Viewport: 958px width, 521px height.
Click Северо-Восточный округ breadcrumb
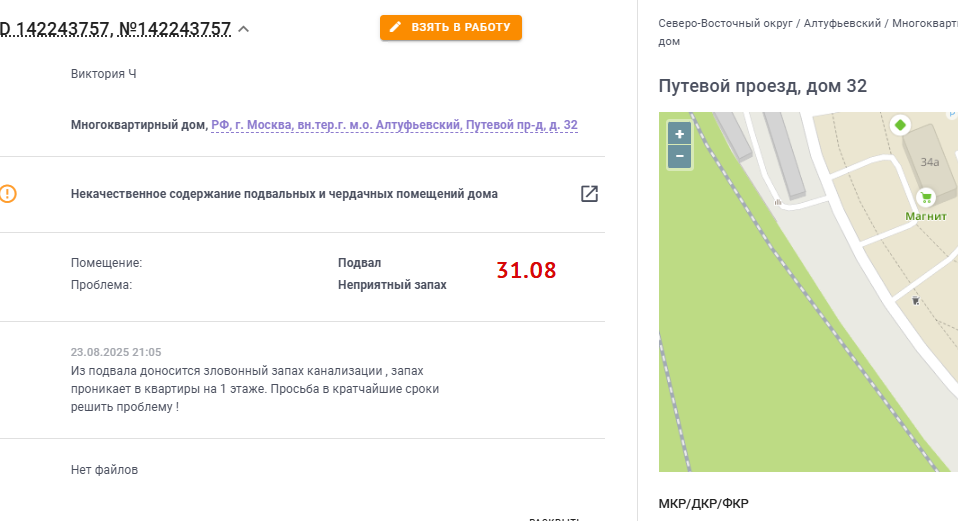725,23
